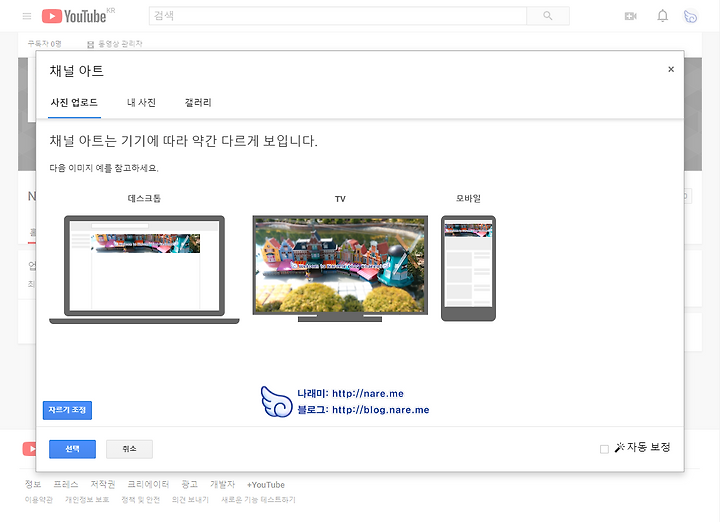Open the 이용약관 footer link
The width and height of the screenshot is (720, 522).
point(39,500)
